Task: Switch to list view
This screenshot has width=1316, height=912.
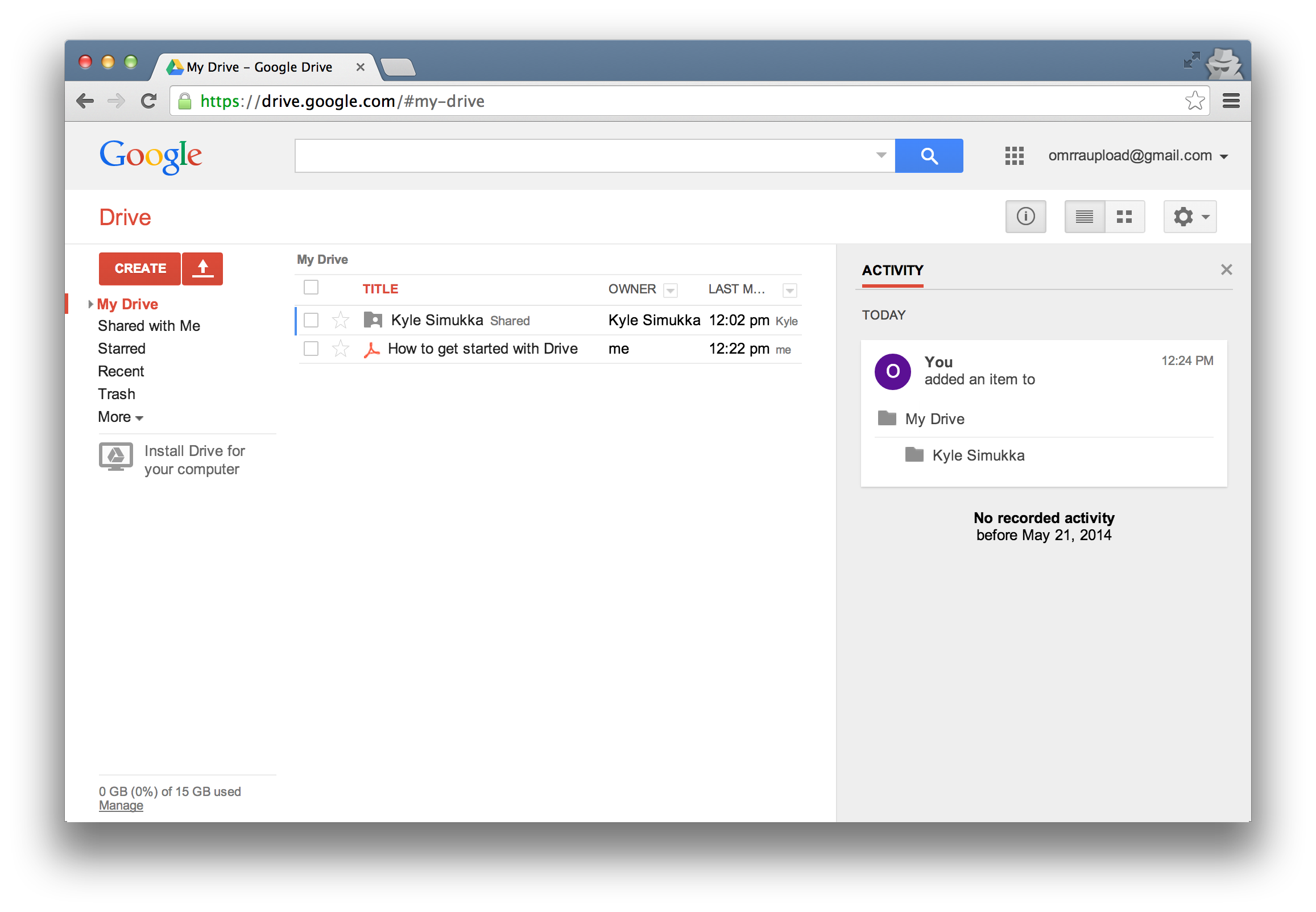Action: point(1085,217)
